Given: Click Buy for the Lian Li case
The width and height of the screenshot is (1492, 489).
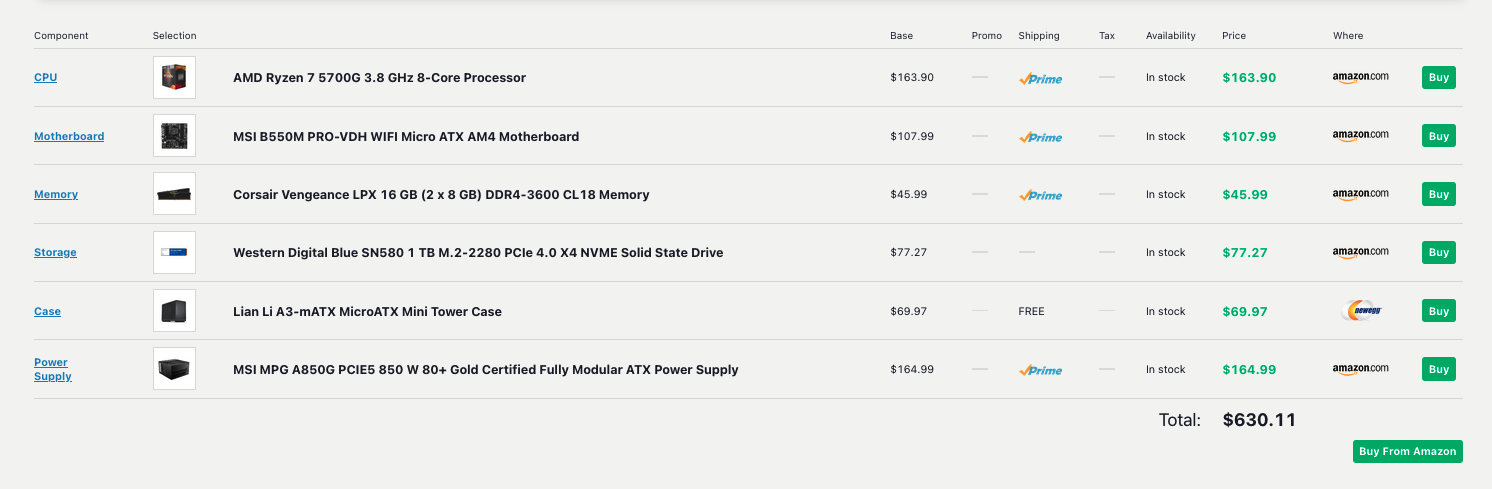Looking at the screenshot, I should coord(1438,311).
